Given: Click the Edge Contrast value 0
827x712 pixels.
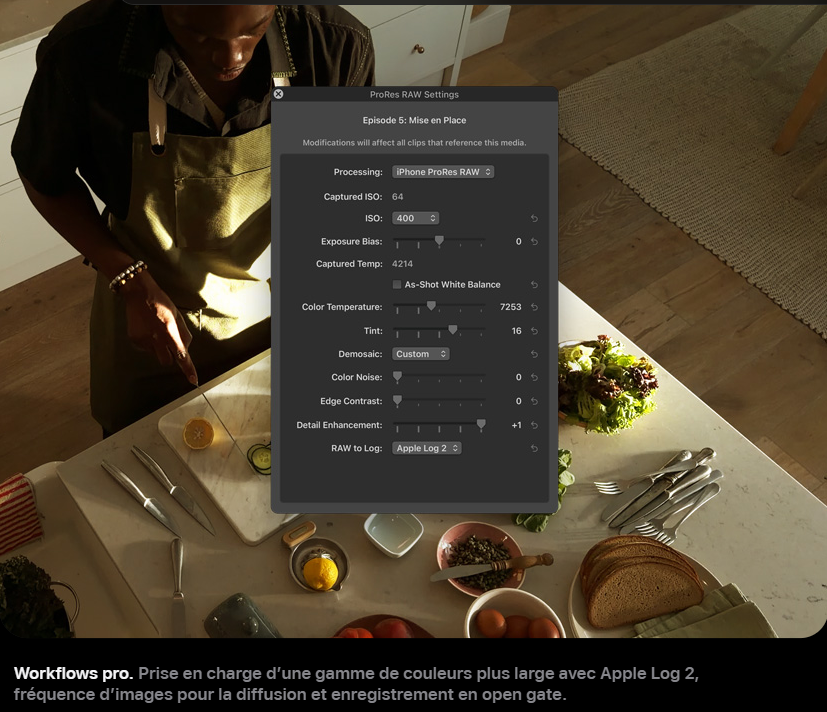Looking at the screenshot, I should pyautogui.click(x=519, y=401).
